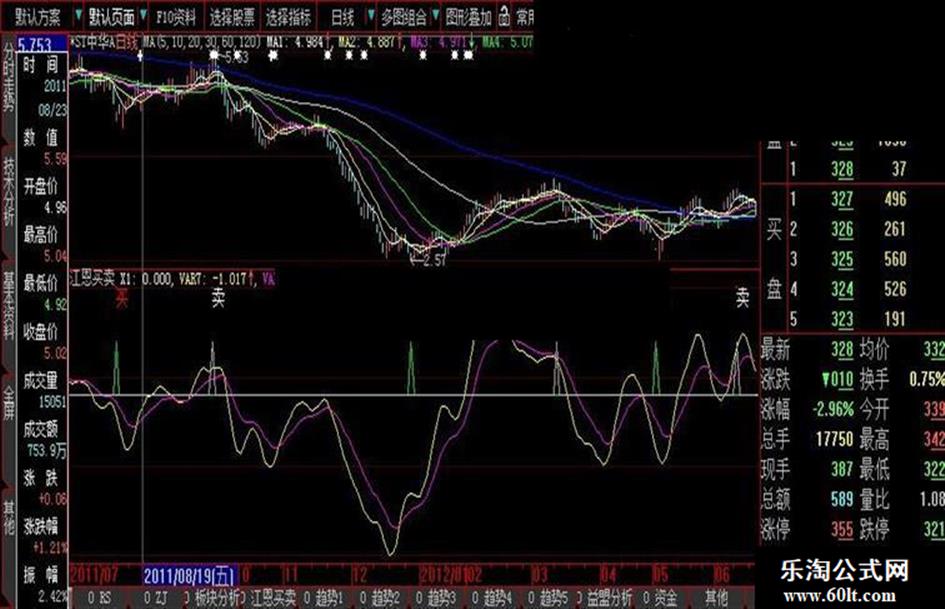Click the 默认方案 toolbar button
Screen dimensions: 945x609
click(x=38, y=17)
